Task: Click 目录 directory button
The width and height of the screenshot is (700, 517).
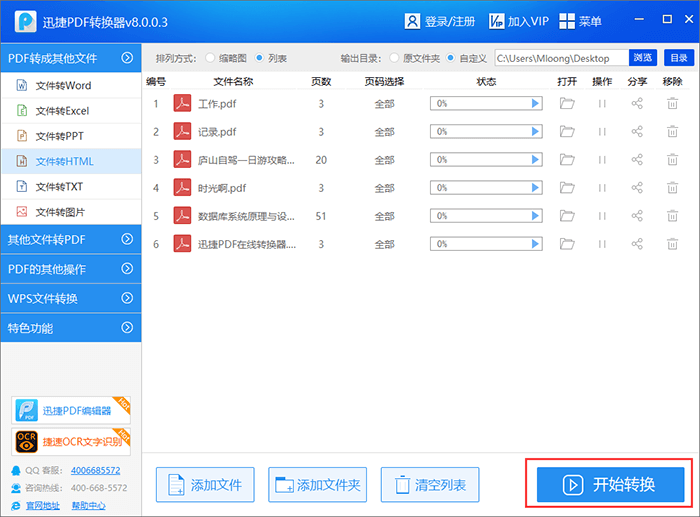Action: tap(679, 58)
